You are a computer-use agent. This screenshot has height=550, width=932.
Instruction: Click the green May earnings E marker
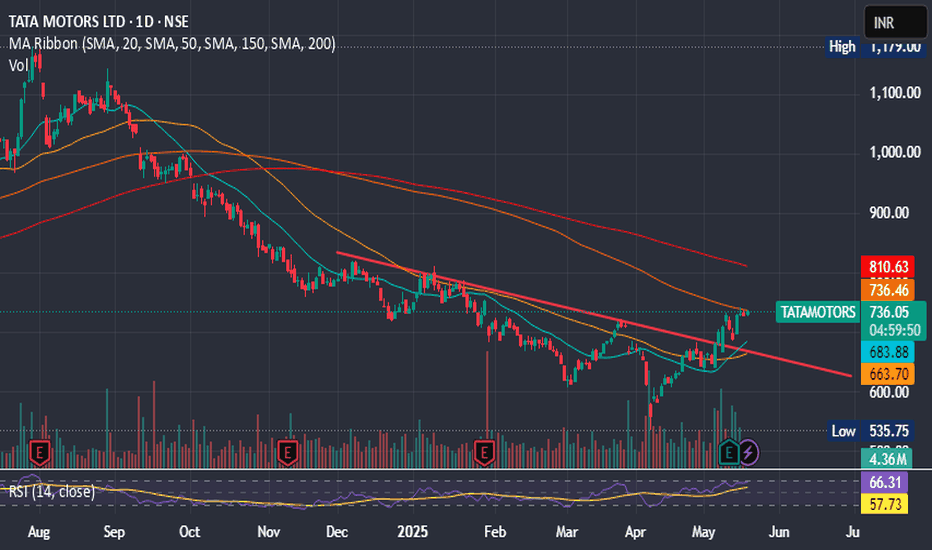tap(729, 452)
